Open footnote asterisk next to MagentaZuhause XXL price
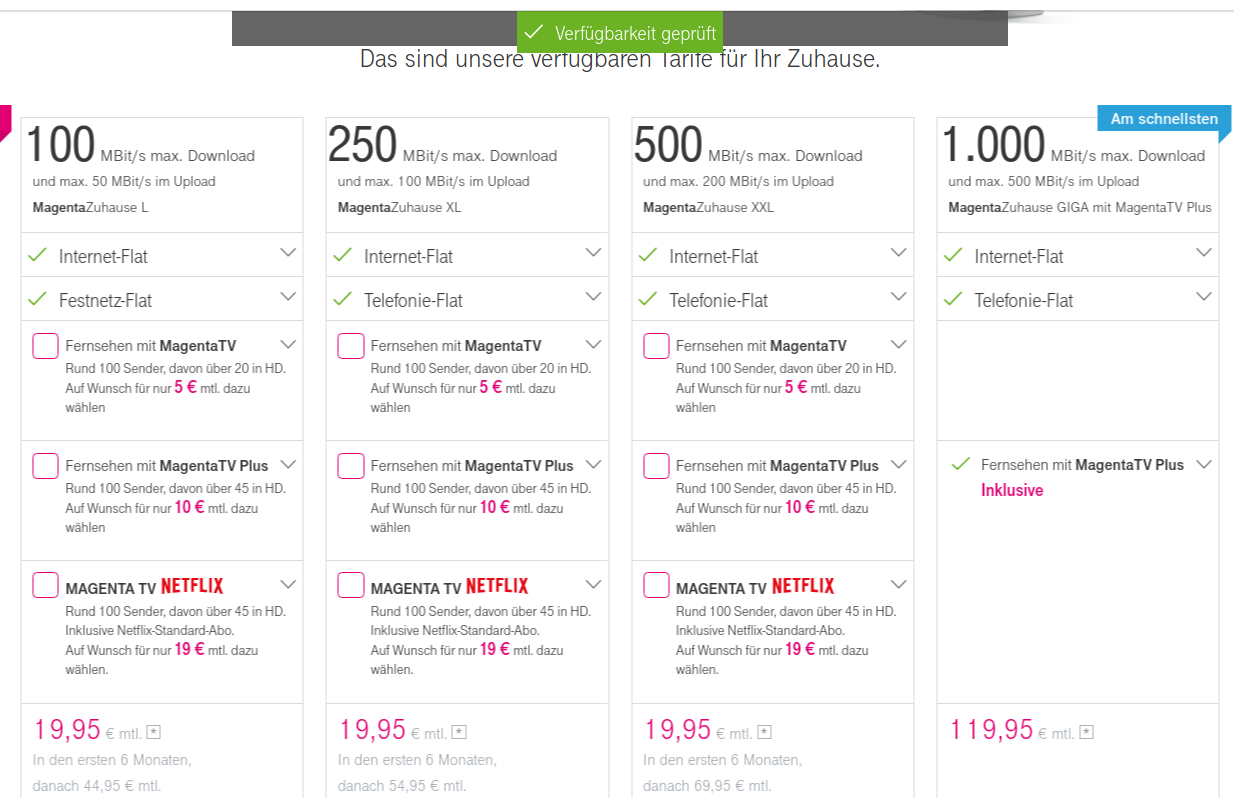This screenshot has width=1234, height=798. (764, 732)
